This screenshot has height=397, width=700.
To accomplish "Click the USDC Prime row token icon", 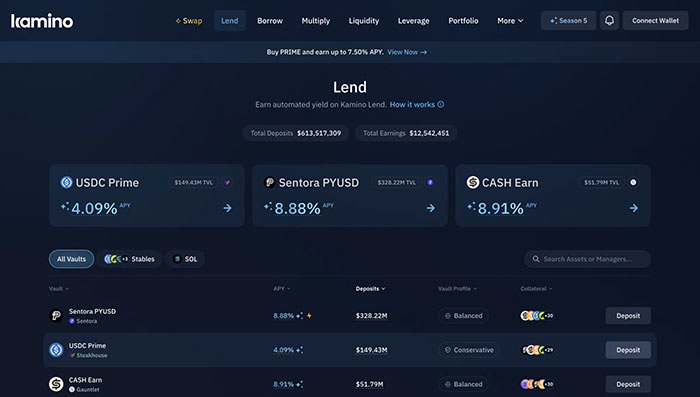I will click(56, 350).
